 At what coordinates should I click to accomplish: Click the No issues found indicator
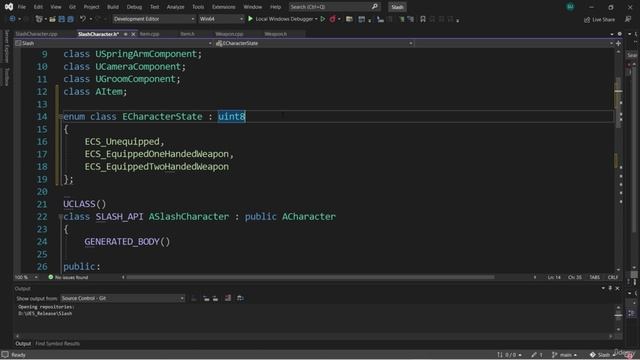click(x=68, y=278)
